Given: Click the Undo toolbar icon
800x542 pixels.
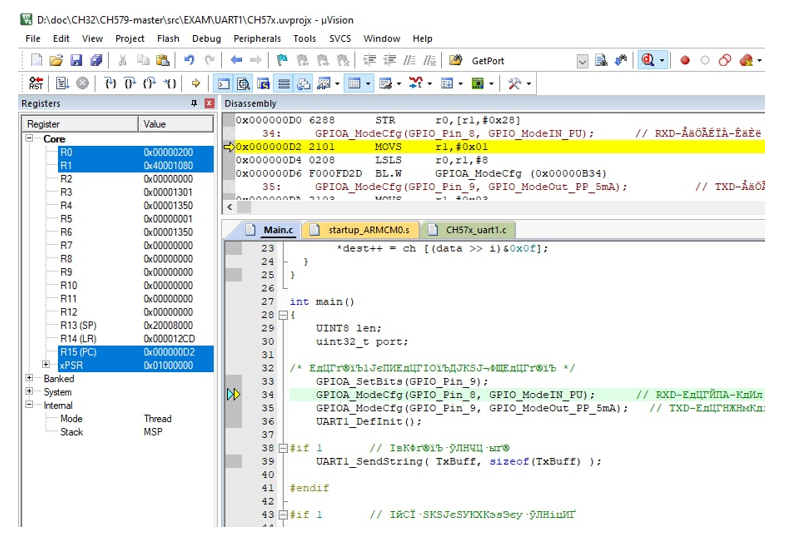Looking at the screenshot, I should [189, 61].
